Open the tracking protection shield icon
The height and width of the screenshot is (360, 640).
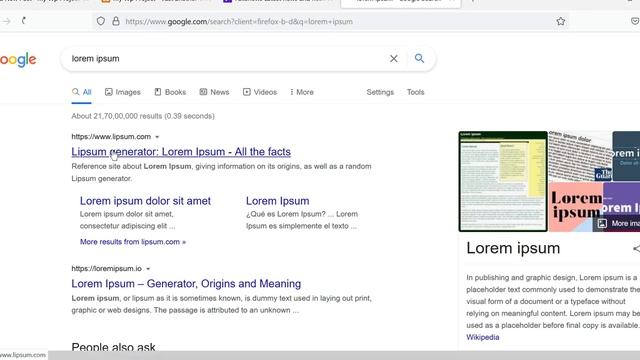pos(101,21)
